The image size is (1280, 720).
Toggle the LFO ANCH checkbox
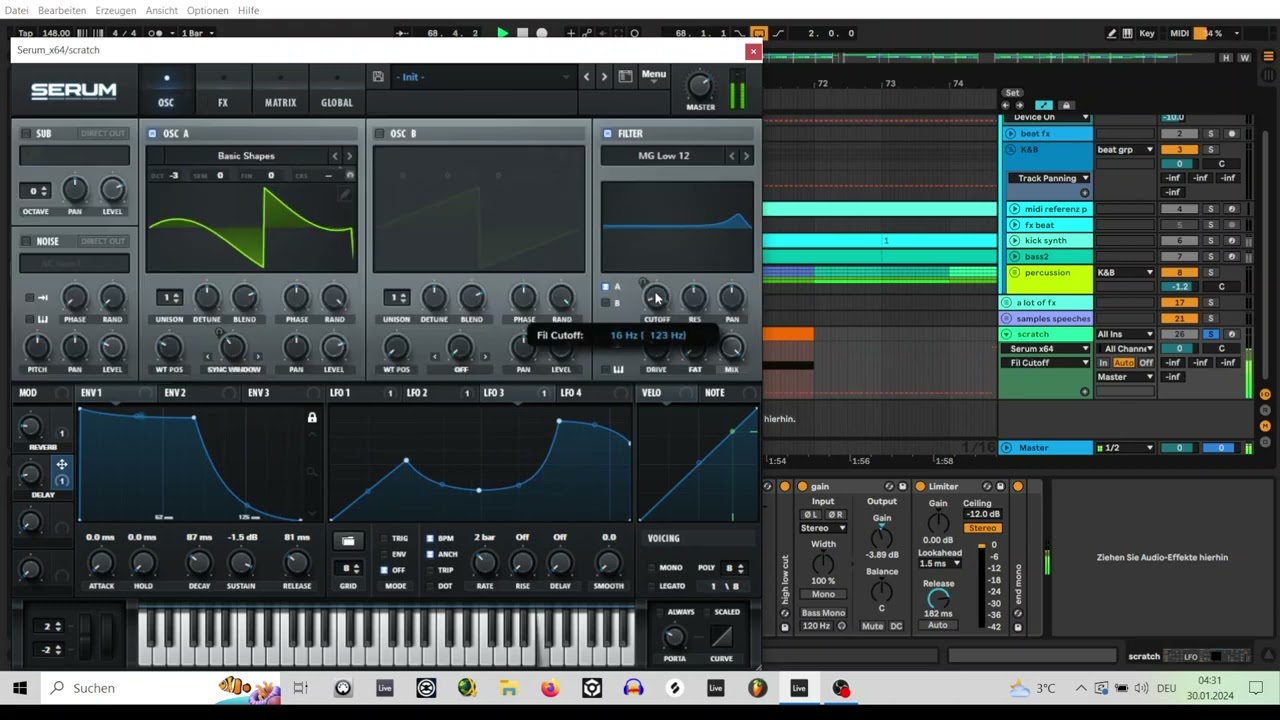[430, 554]
